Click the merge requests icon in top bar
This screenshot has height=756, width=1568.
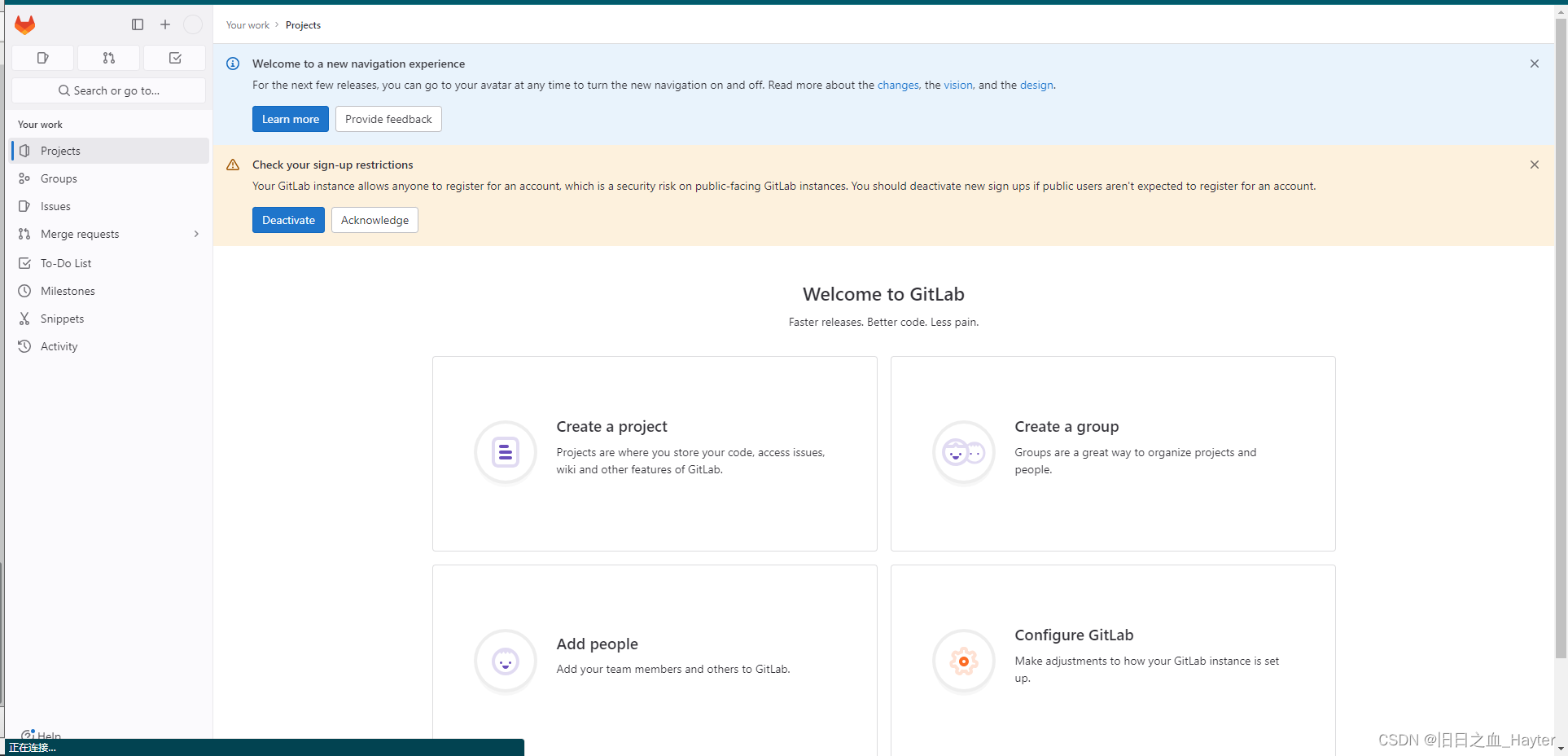coord(108,58)
